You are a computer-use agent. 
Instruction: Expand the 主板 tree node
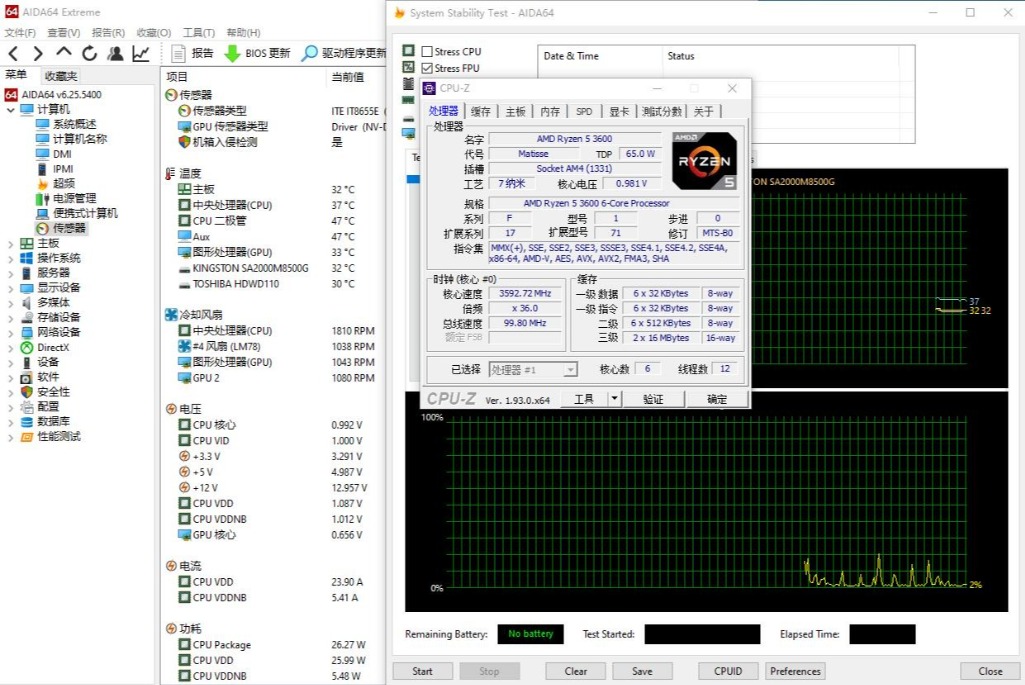[x=11, y=243]
